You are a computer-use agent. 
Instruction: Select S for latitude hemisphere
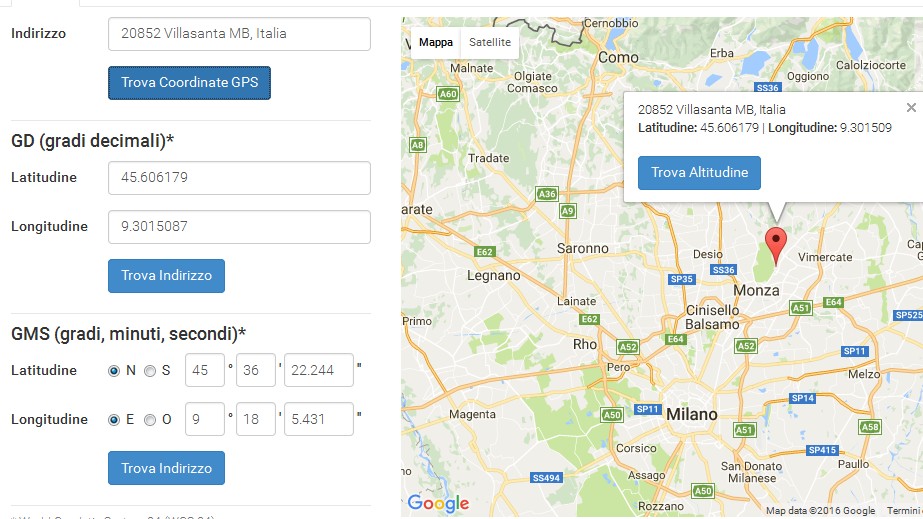(150, 371)
